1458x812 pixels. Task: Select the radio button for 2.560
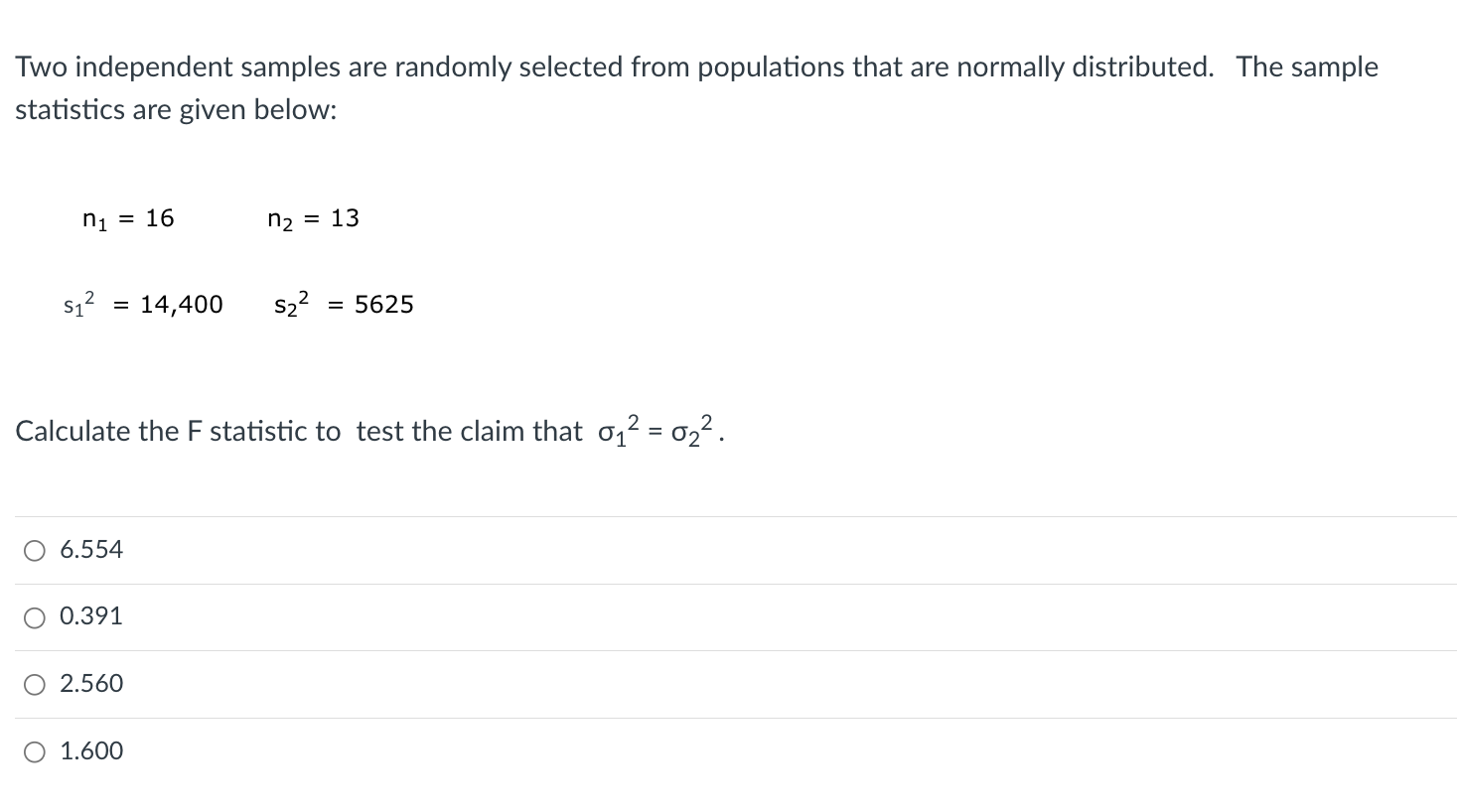[34, 684]
